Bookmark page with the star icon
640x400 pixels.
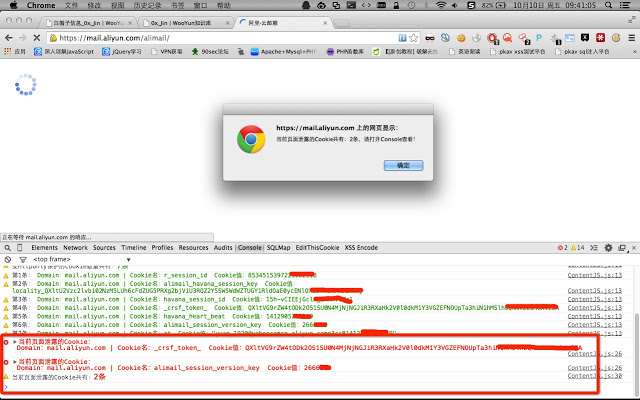[413, 38]
